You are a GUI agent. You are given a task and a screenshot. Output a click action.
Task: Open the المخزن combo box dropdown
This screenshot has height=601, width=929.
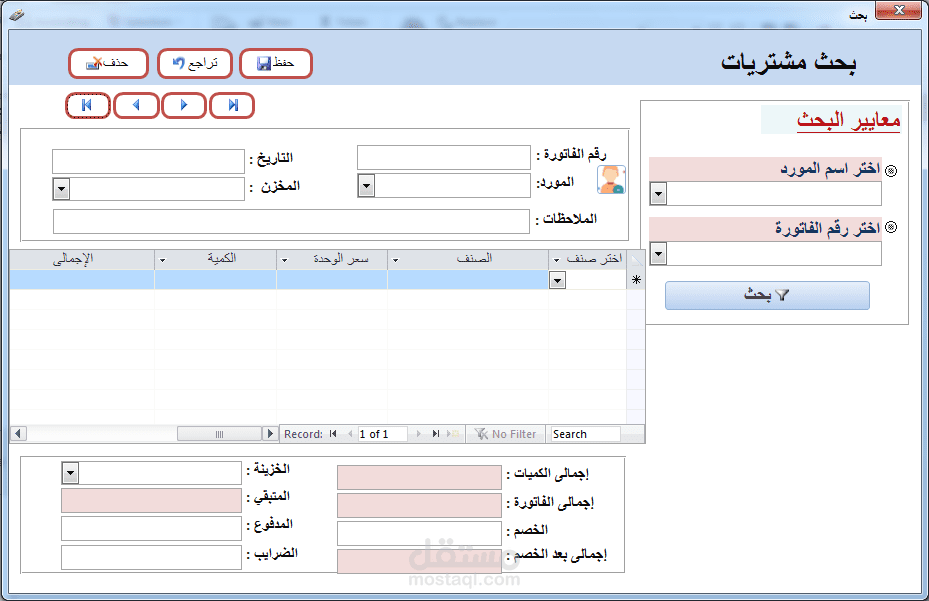click(x=61, y=188)
